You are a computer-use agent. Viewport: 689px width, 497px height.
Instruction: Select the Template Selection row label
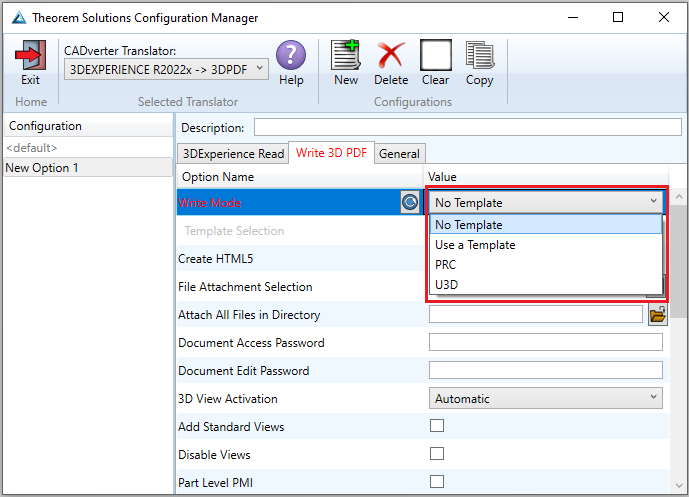pos(234,231)
